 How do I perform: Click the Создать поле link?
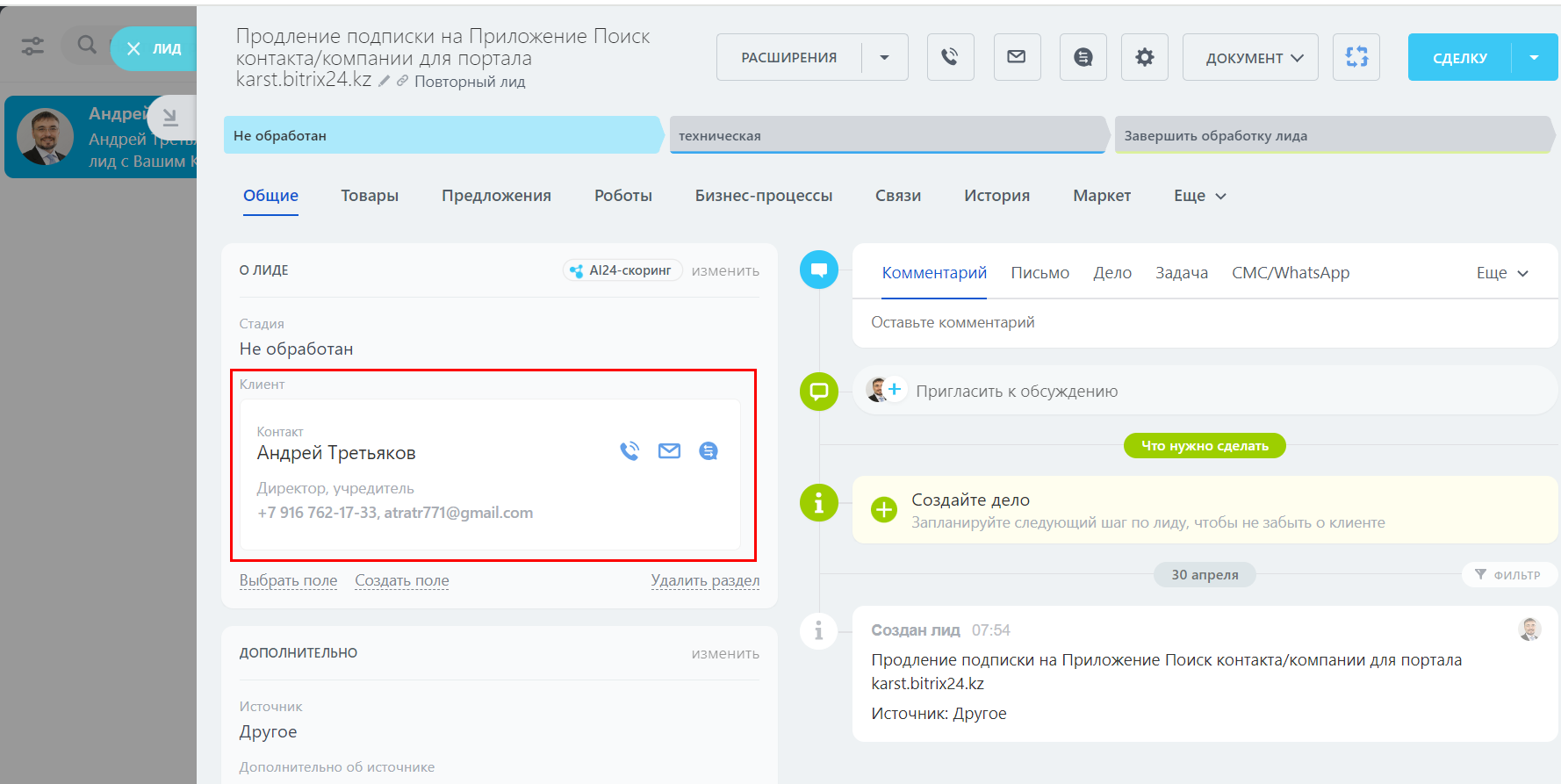(401, 580)
